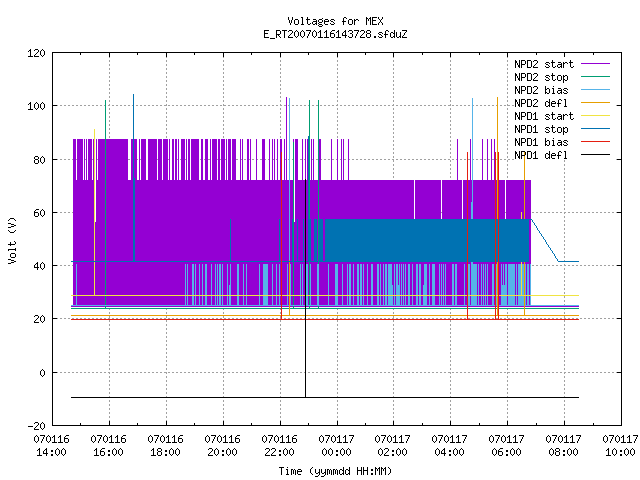The image size is (640, 480).
Task: Click the 'NPD2 bias' legend label
Action: click(x=541, y=90)
